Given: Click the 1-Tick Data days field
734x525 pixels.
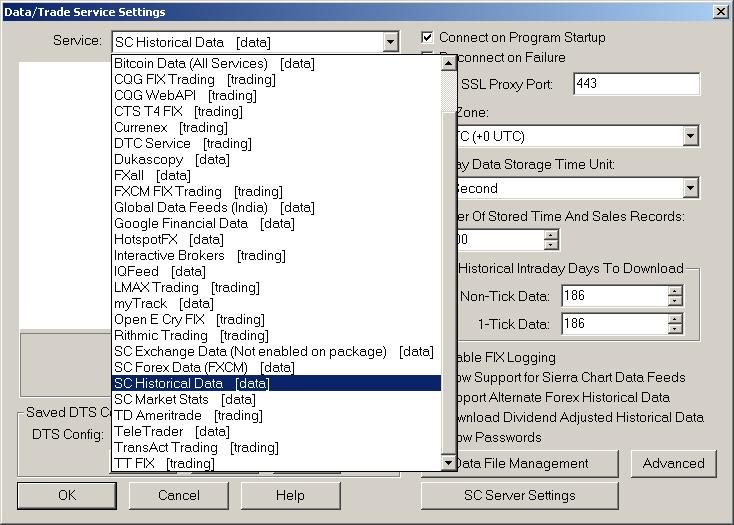Looking at the screenshot, I should [x=614, y=324].
